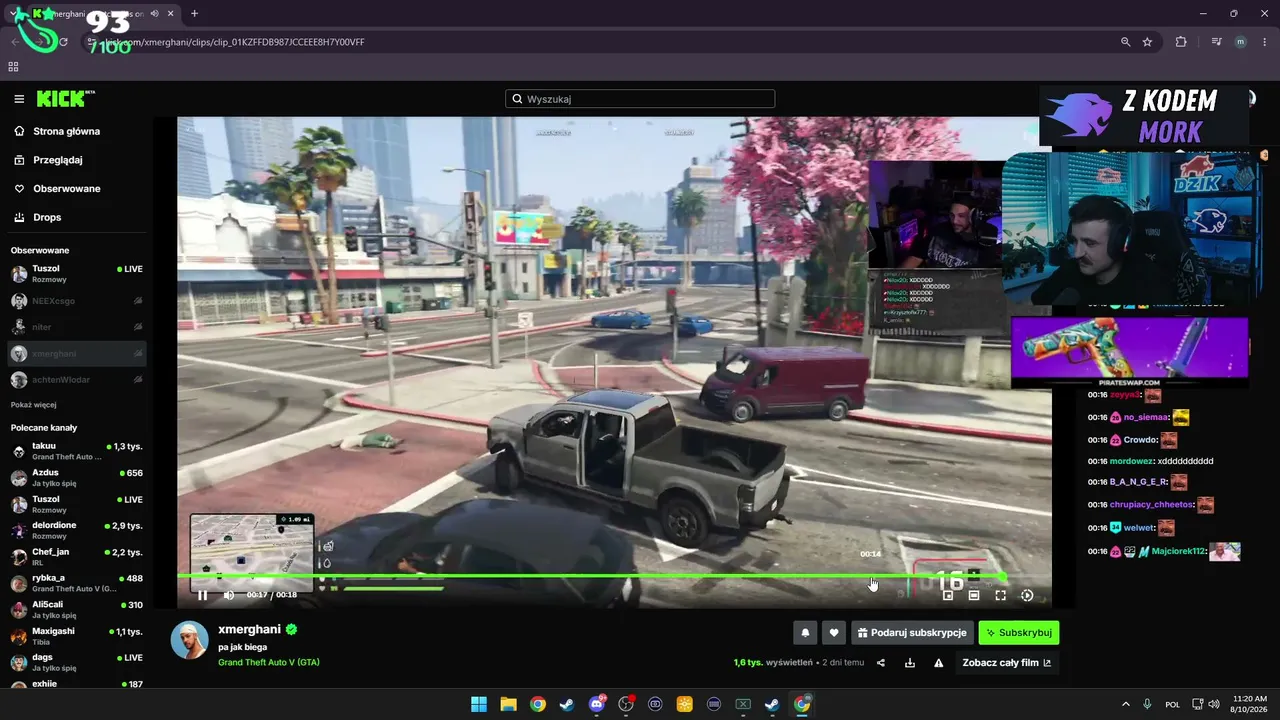The image size is (1280, 720).
Task: Enter fullscreen video mode
Action: 1000,595
